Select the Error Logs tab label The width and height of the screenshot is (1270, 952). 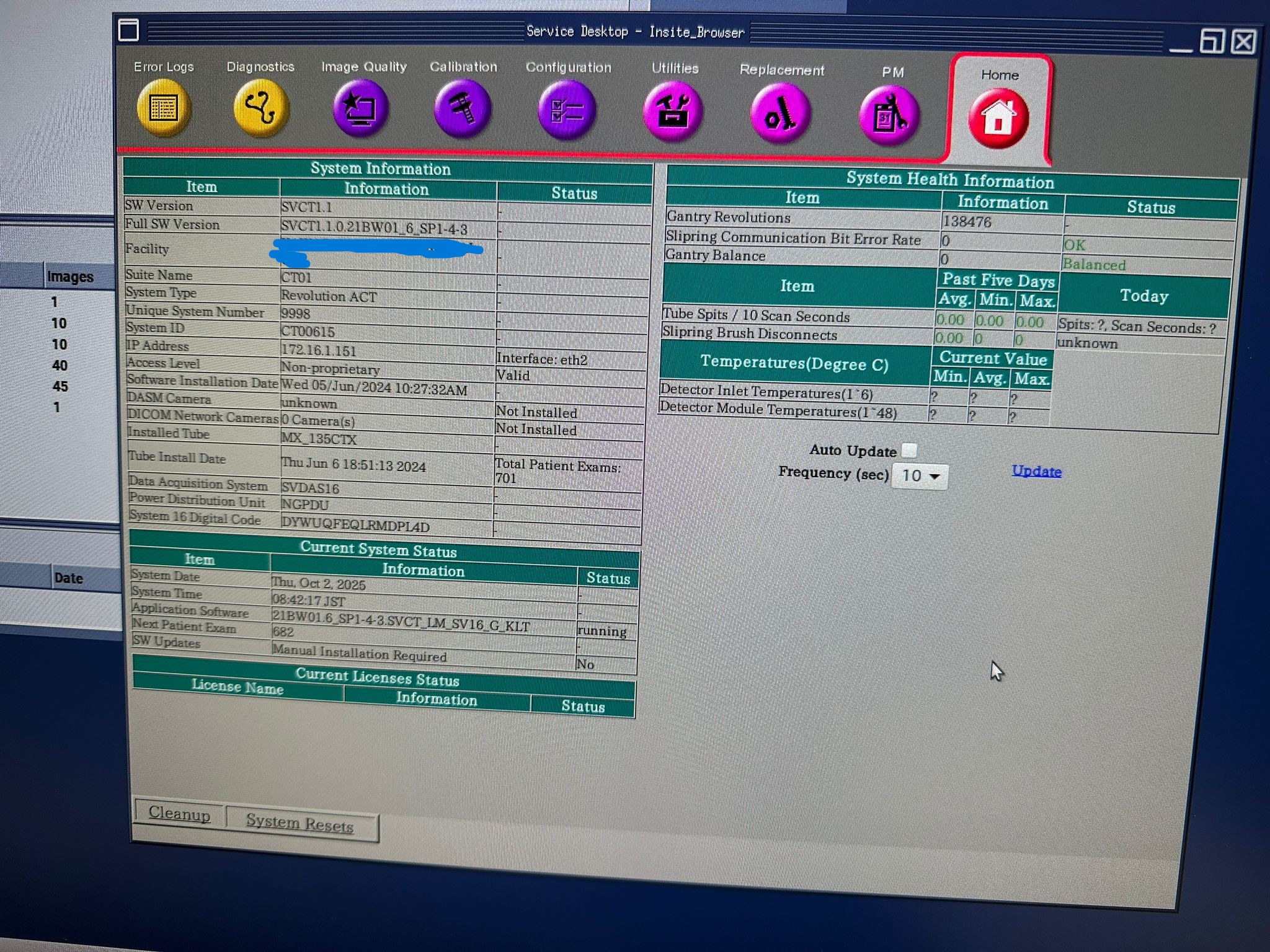[164, 67]
